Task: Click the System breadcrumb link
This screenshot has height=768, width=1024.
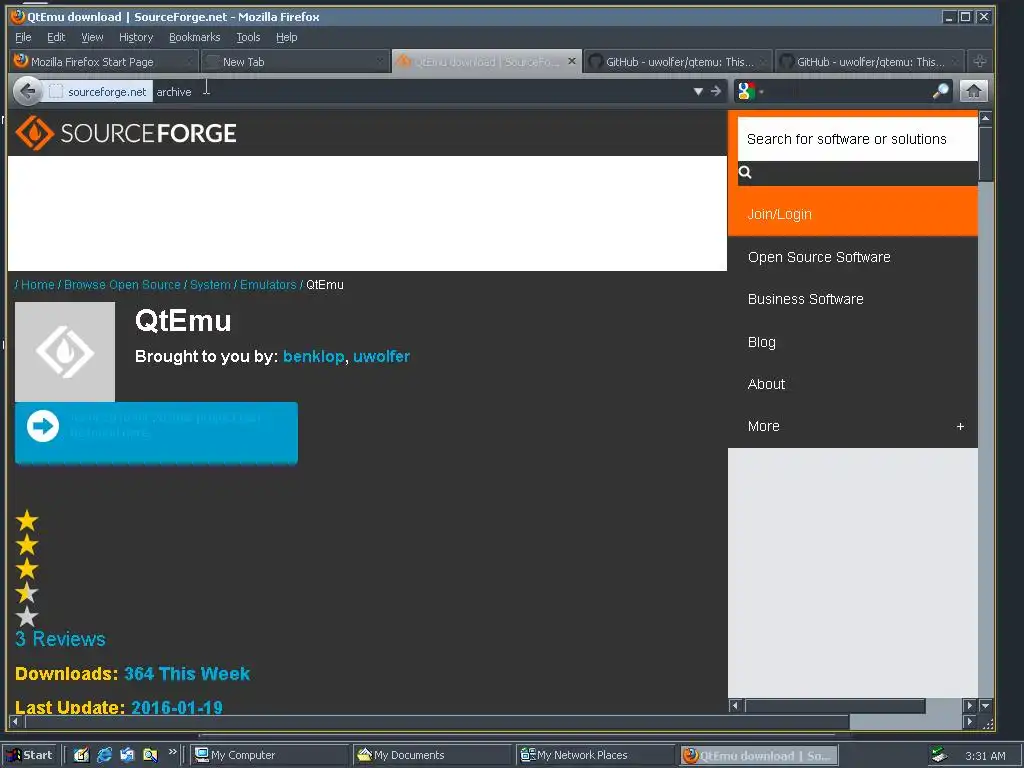Action: 210,285
